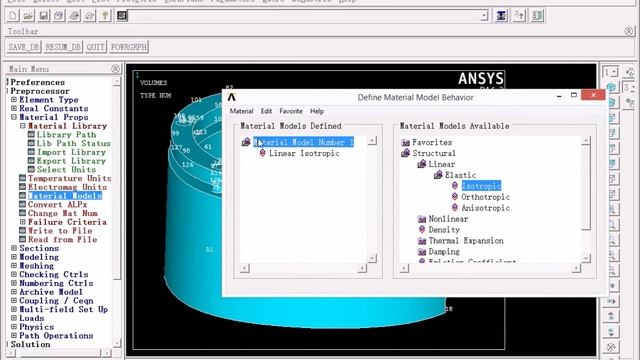This screenshot has height=360, width=640.
Task: Open the Lib Path Status item
Action: click(73, 143)
